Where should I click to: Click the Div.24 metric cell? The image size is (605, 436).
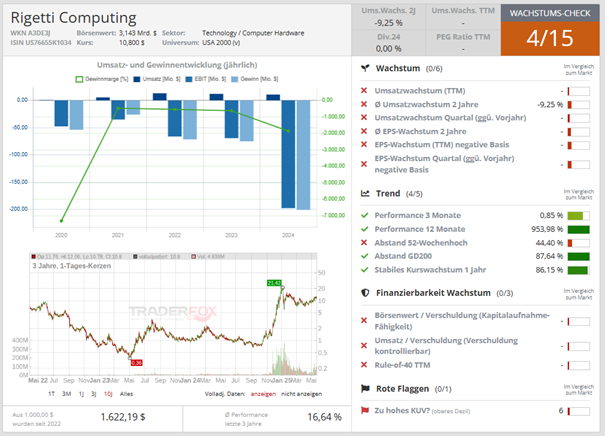point(388,42)
